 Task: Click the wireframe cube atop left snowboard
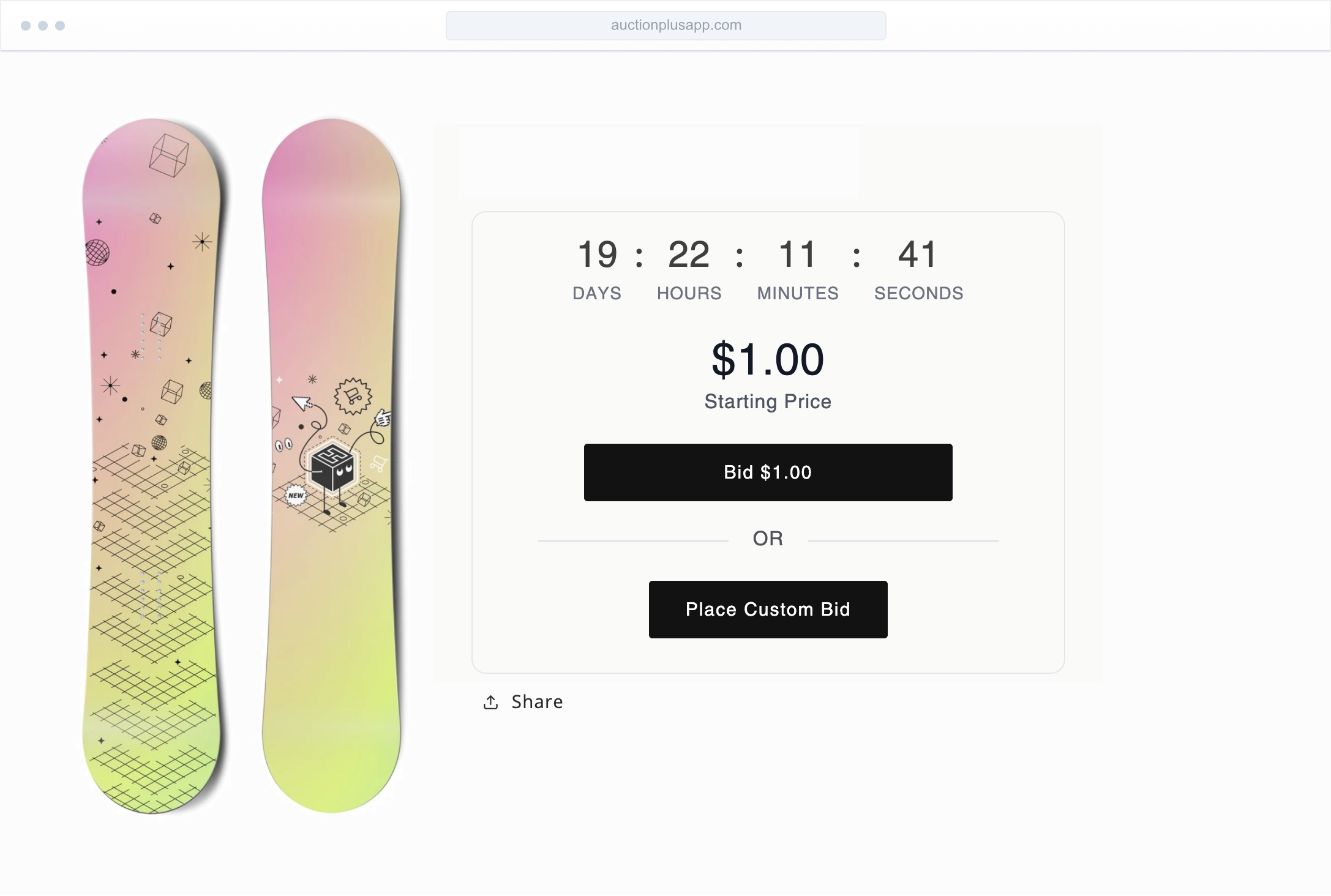coord(168,155)
